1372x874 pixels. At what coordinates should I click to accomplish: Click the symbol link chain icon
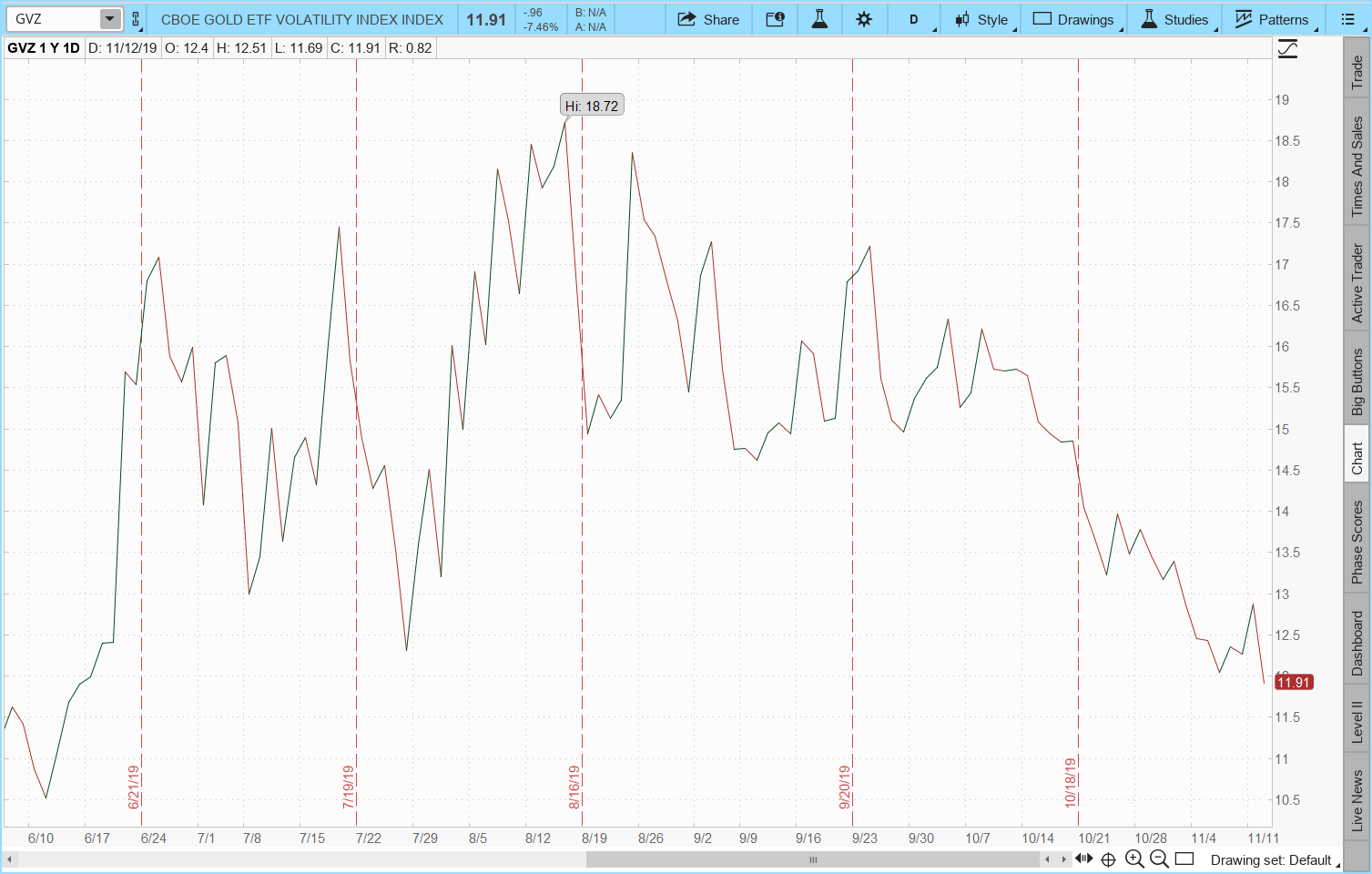(136, 19)
